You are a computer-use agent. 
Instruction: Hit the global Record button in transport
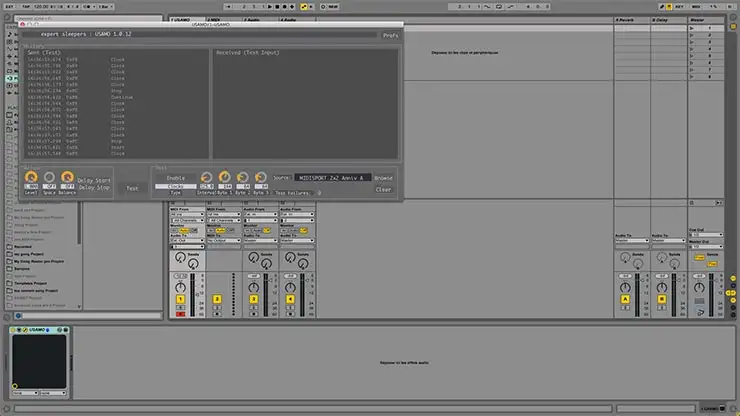pos(285,7)
